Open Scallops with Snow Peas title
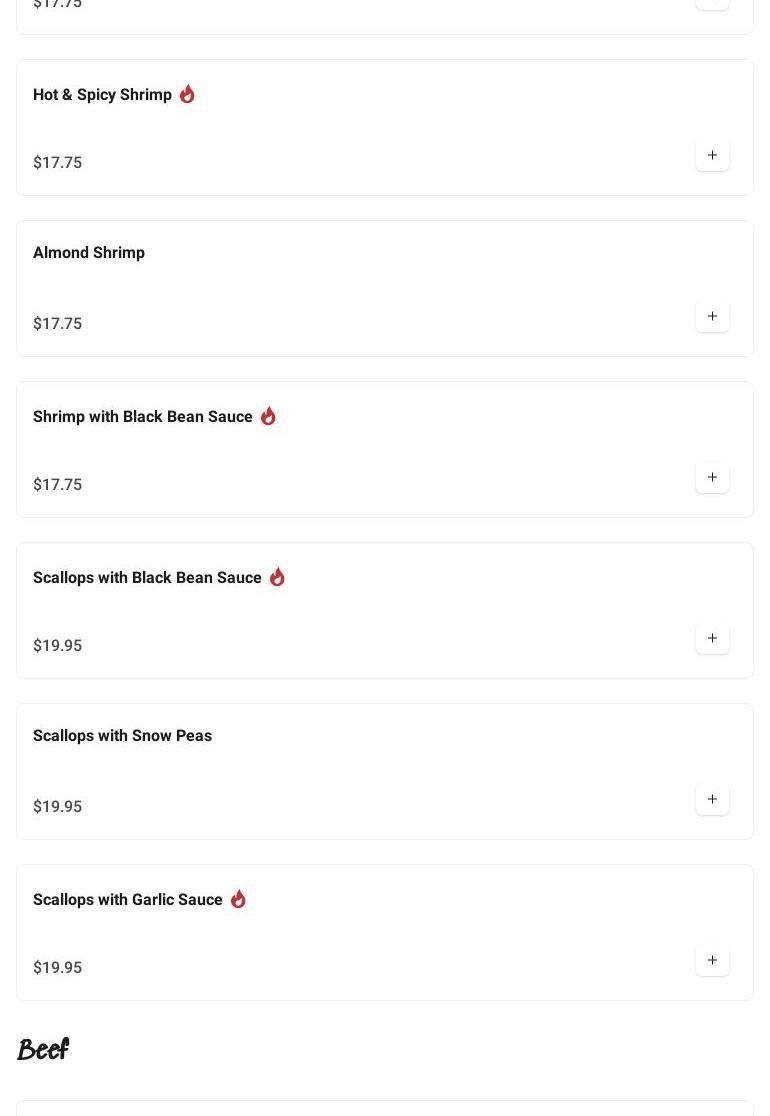770x1116 pixels. 122,736
